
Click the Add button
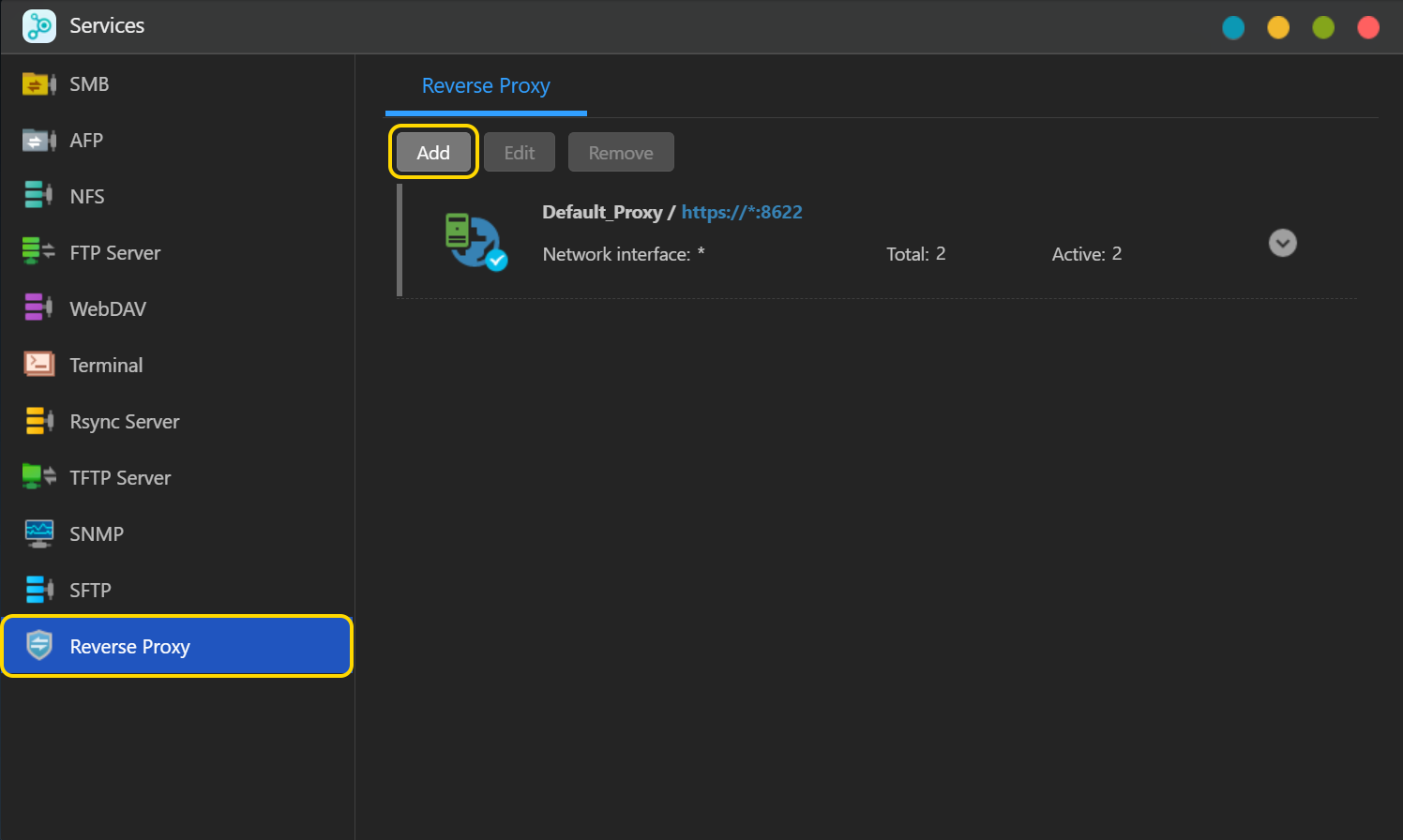click(433, 152)
